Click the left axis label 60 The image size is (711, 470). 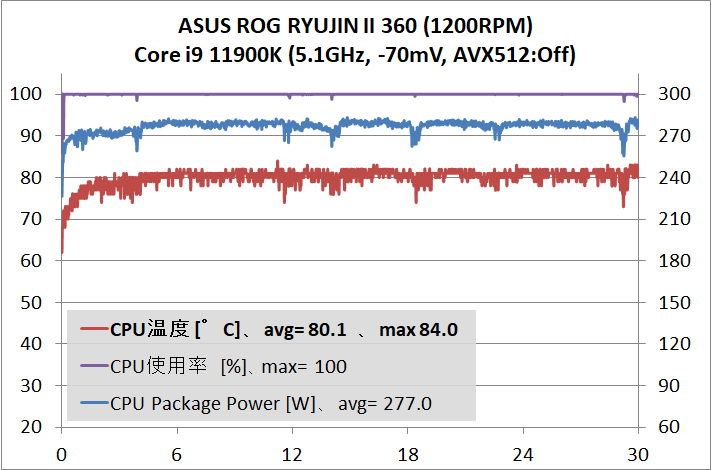coord(31,261)
